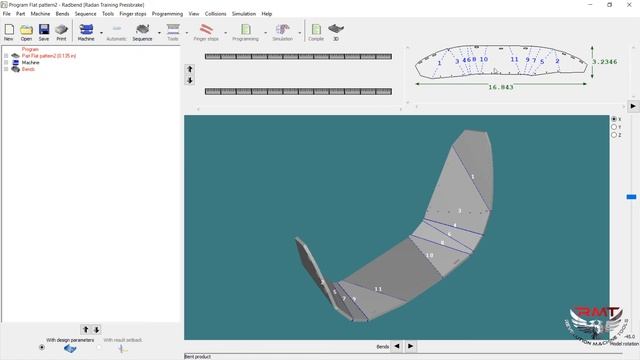Open the Machine tool dropdown arrow
The image size is (640, 360).
click(101, 33)
